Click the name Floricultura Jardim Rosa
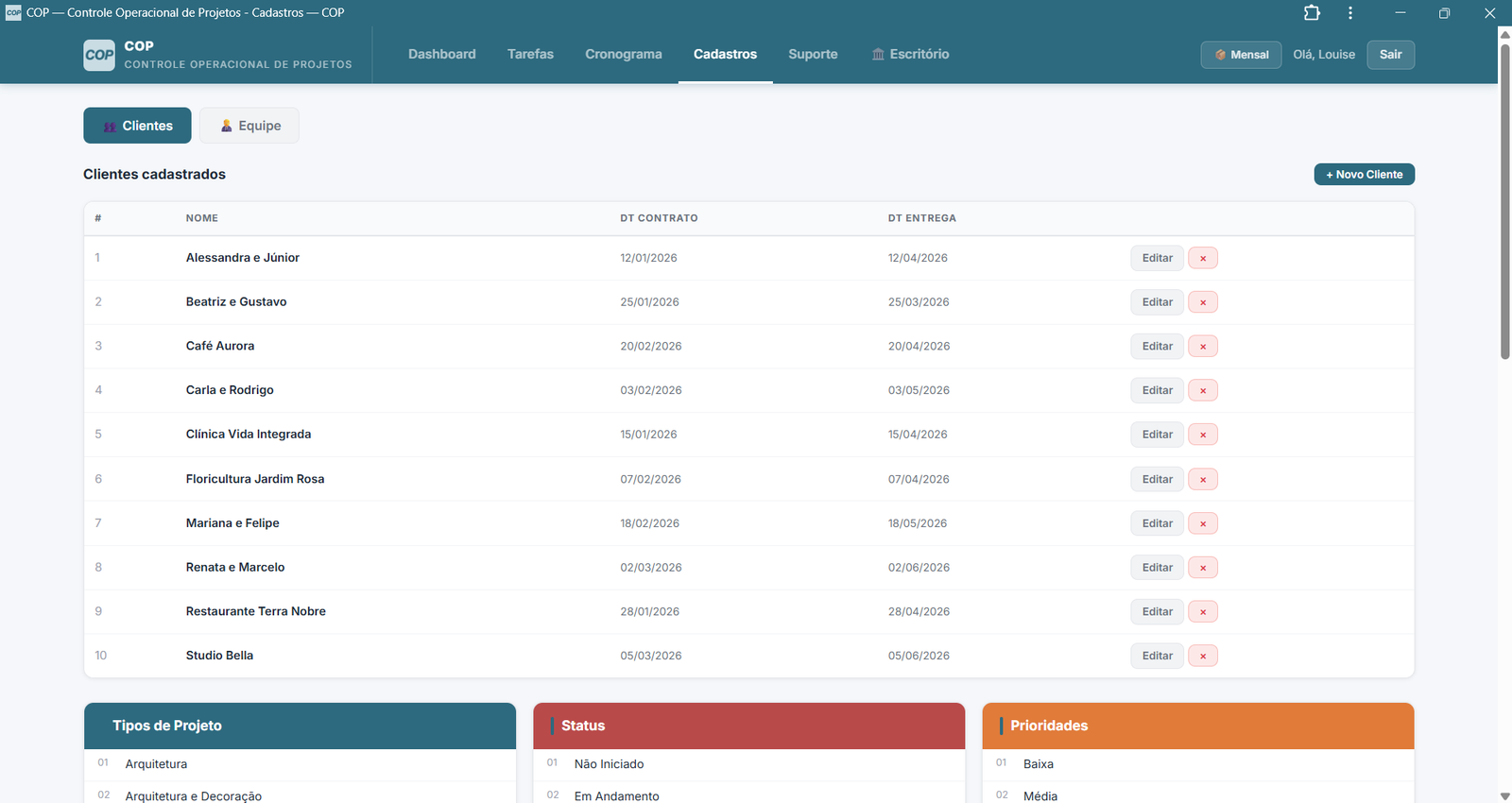 (255, 479)
